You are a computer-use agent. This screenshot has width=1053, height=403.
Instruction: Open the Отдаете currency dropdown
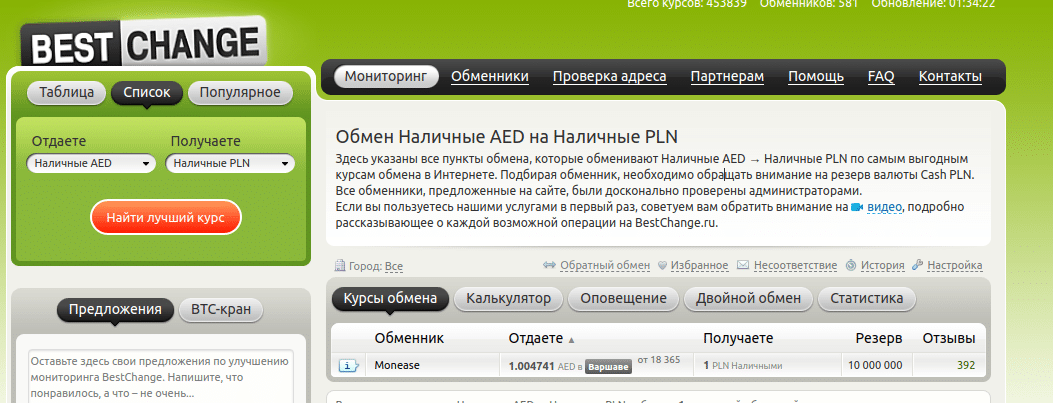pos(91,163)
